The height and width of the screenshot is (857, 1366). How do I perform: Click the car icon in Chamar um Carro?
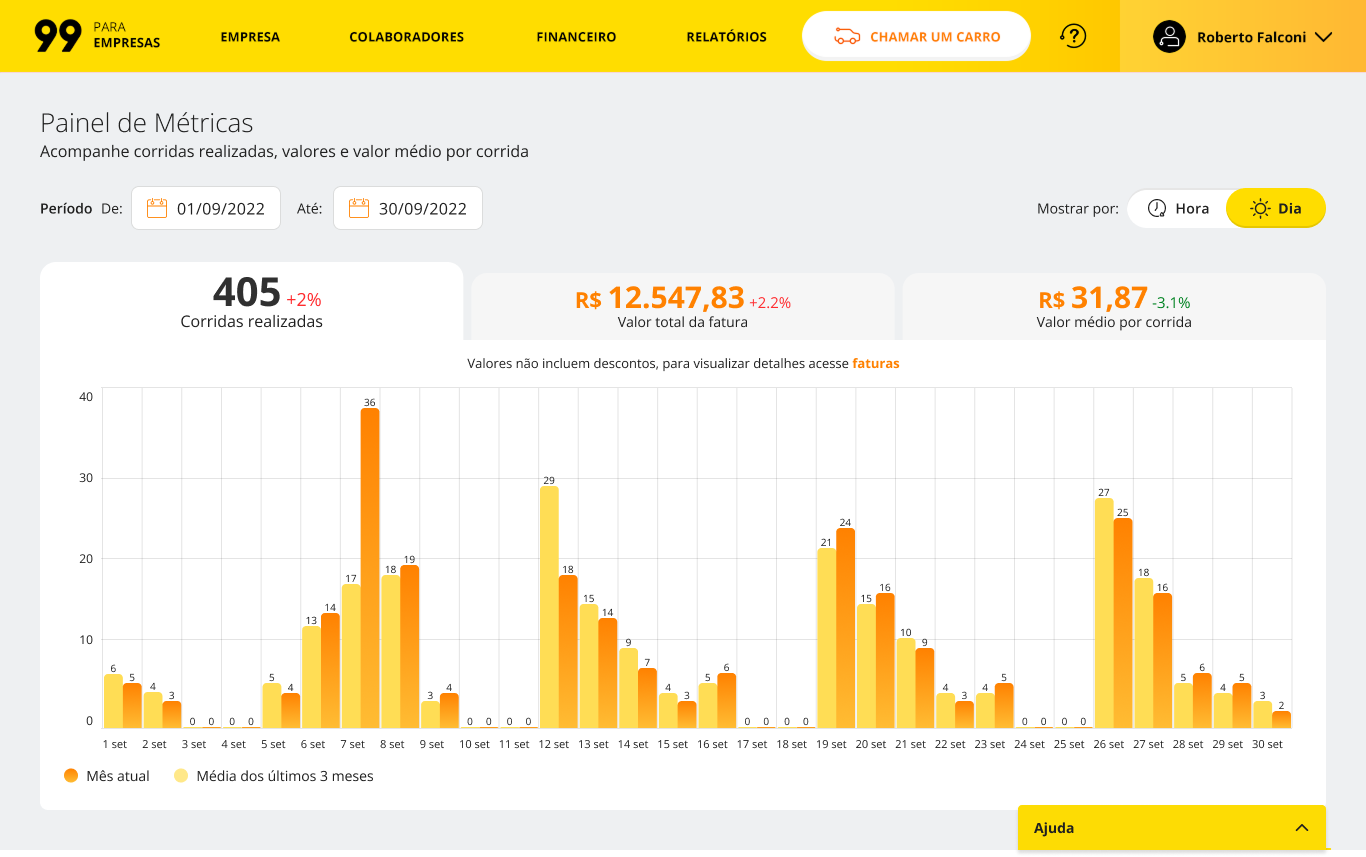[x=847, y=37]
